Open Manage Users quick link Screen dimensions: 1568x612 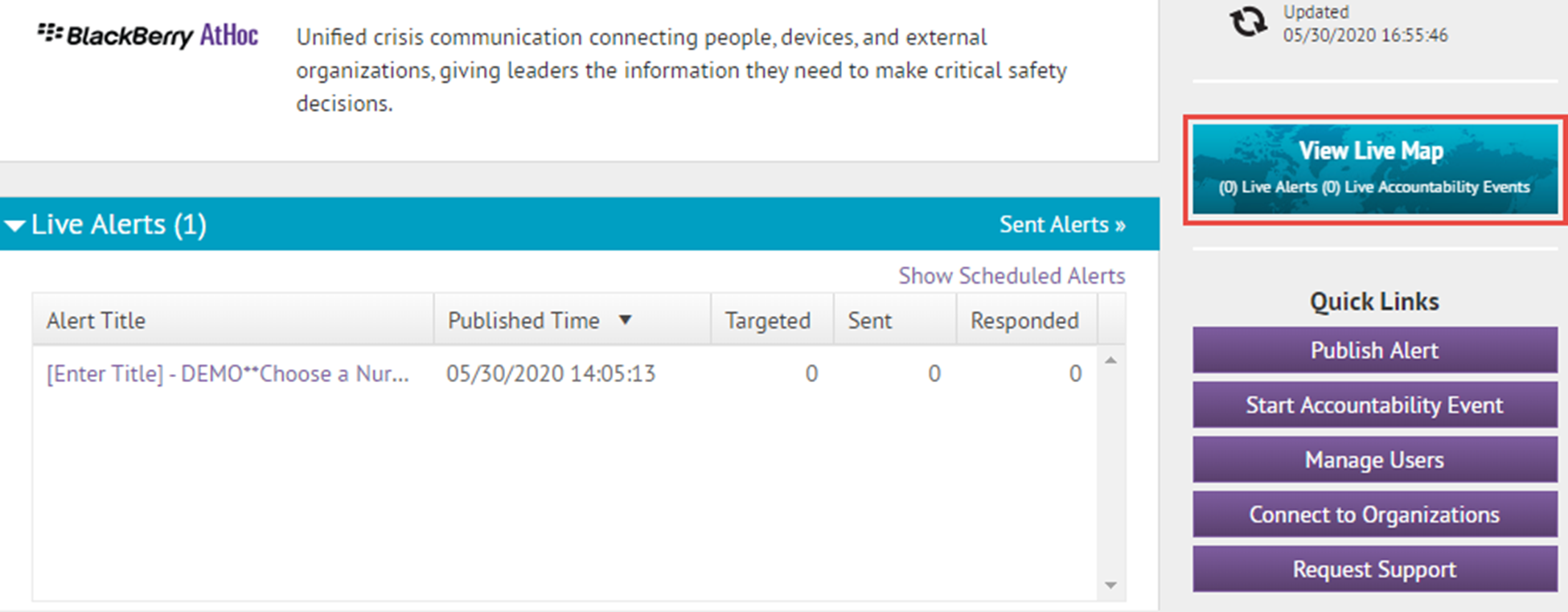[x=1374, y=459]
